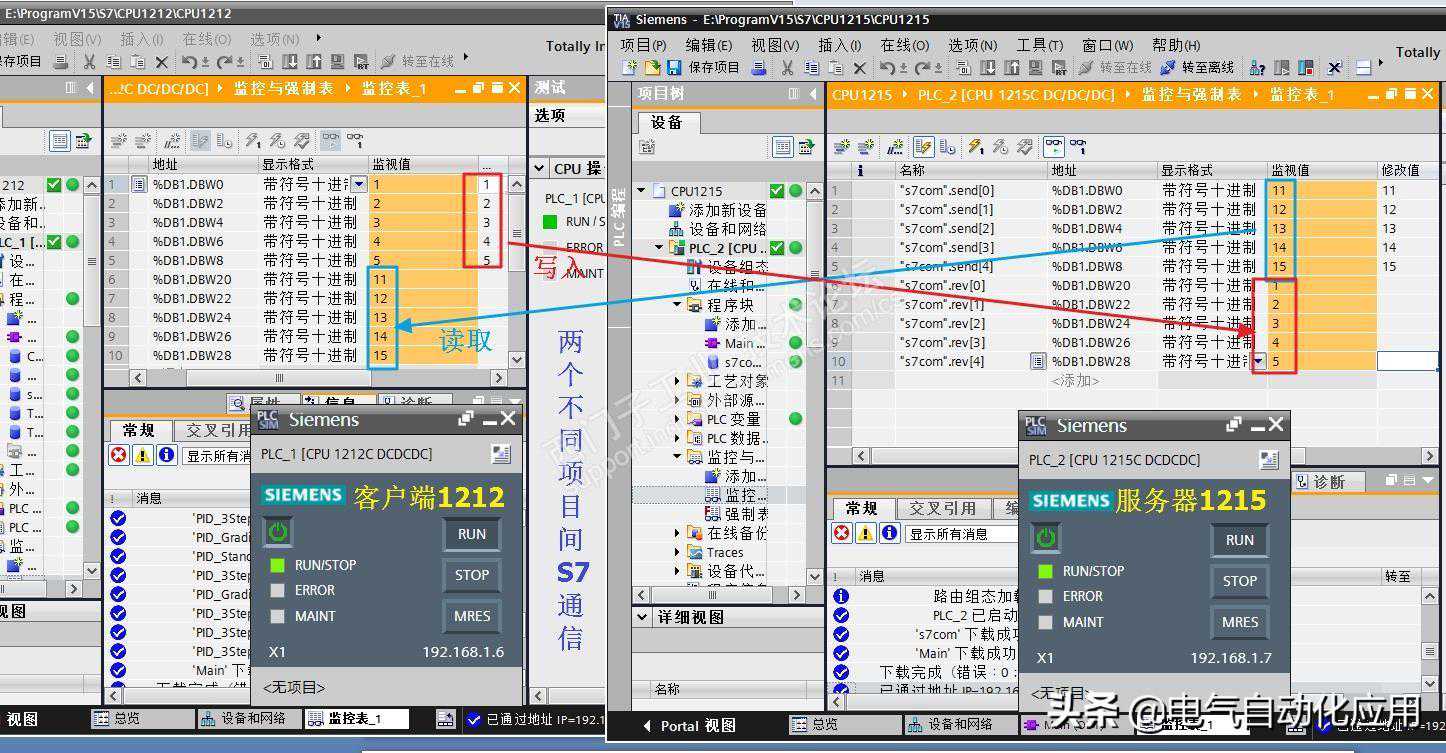This screenshot has width=1446, height=753.
Task: Click the modify value cell for s7com.rev[4]
Action: [x=1406, y=361]
